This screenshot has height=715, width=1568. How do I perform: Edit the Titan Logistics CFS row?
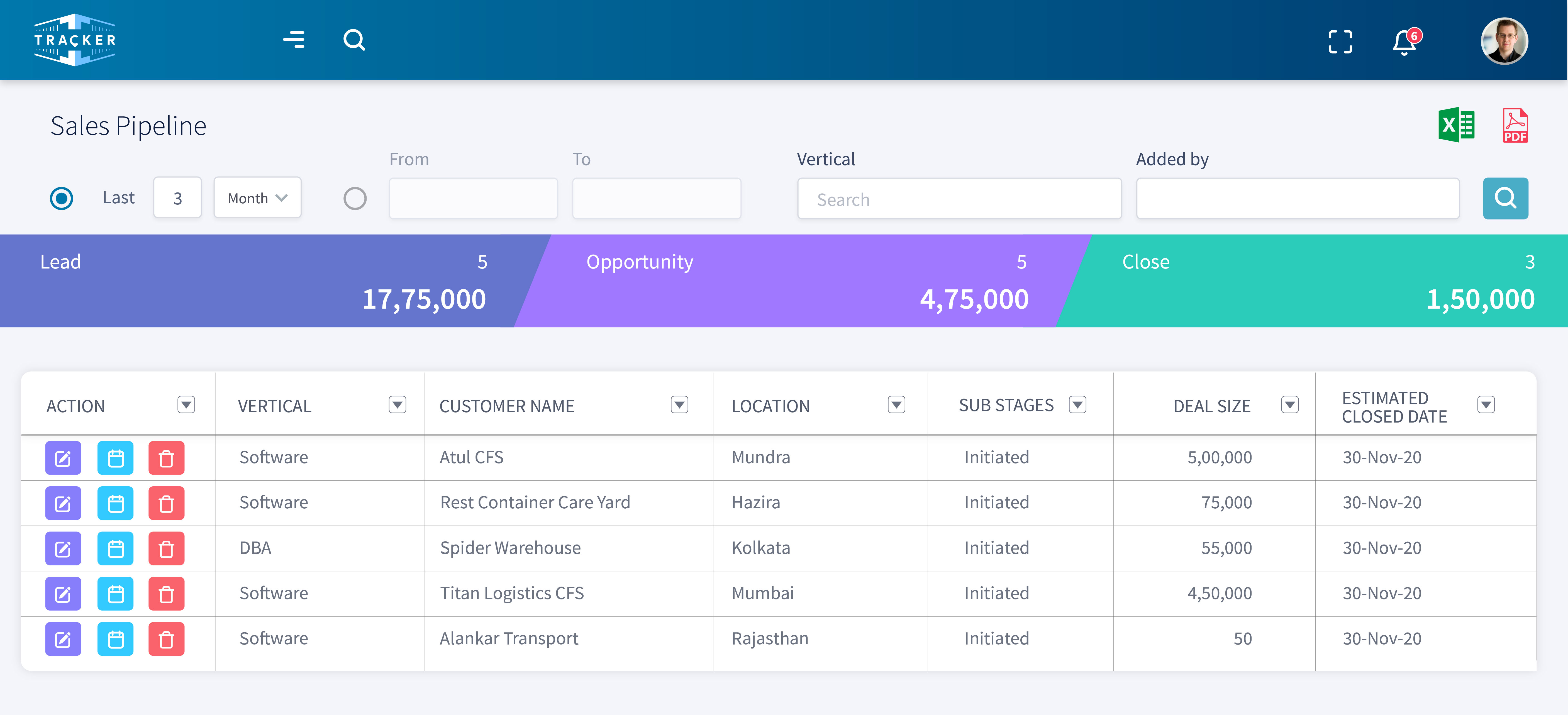pyautogui.click(x=63, y=594)
